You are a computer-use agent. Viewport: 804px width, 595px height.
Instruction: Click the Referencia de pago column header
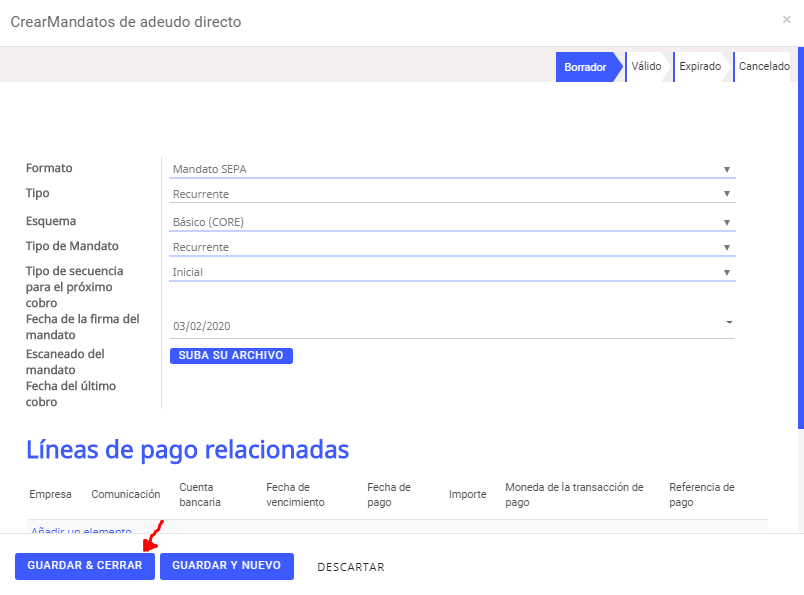pos(702,494)
